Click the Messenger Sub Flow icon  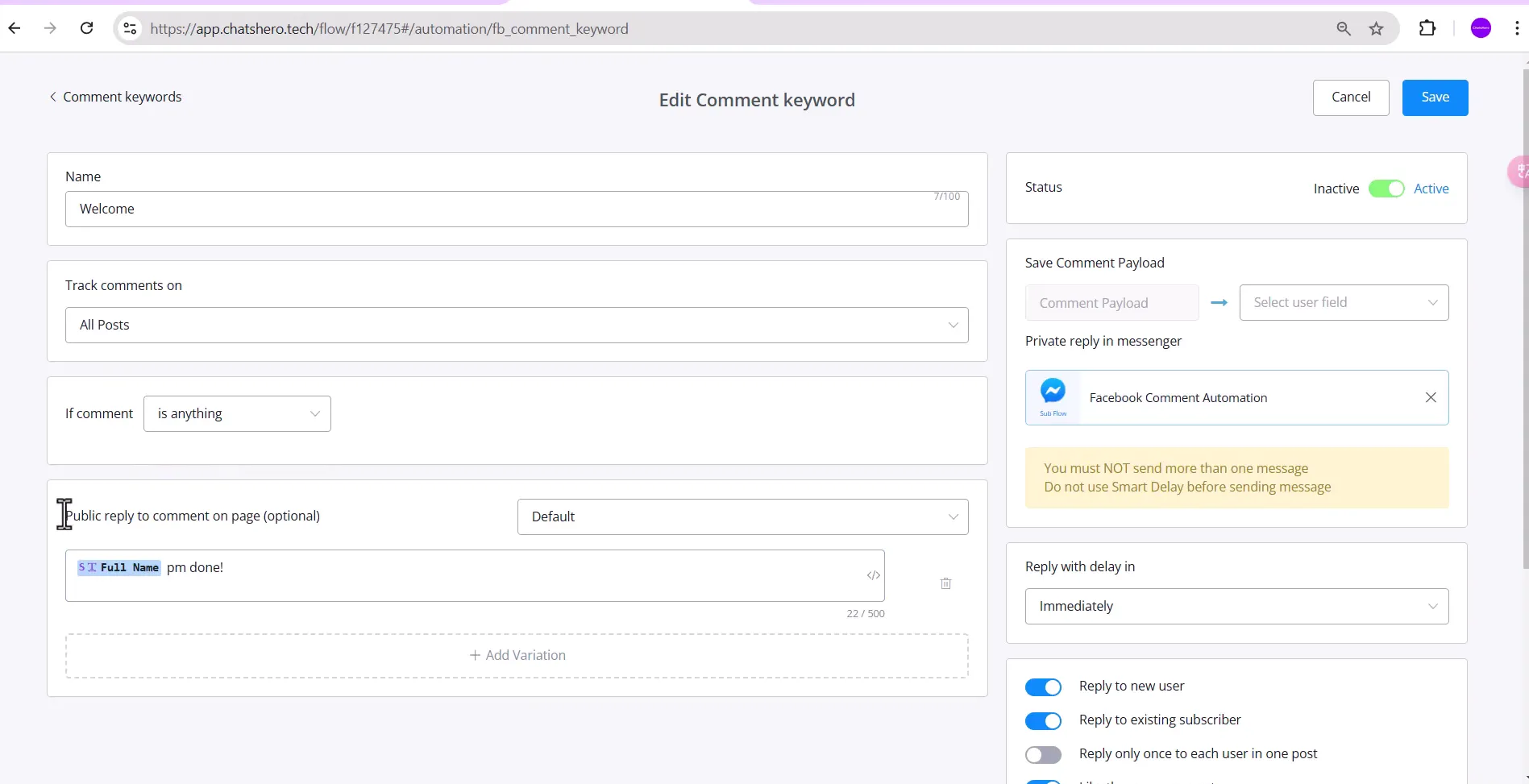click(1053, 396)
